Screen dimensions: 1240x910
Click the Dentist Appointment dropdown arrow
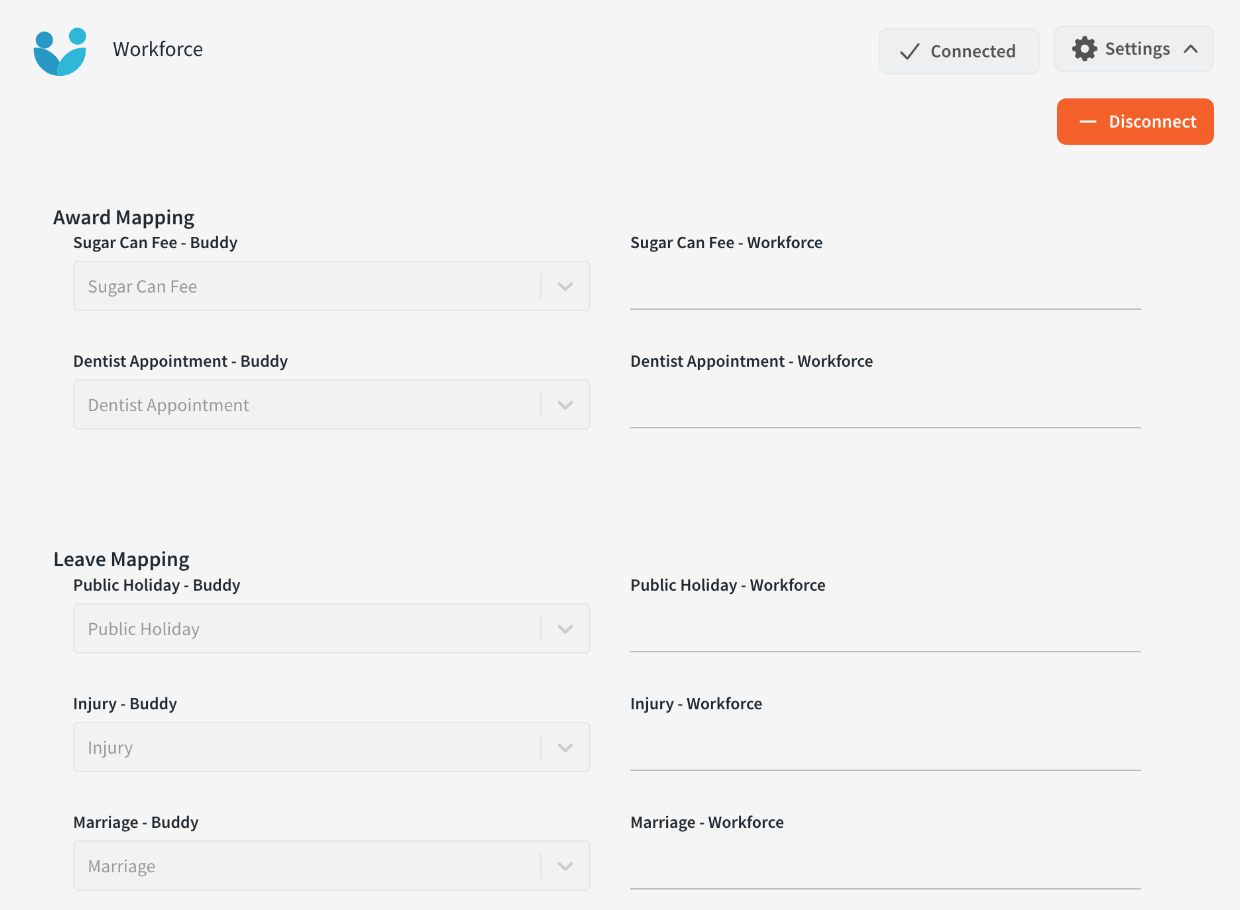565,406
